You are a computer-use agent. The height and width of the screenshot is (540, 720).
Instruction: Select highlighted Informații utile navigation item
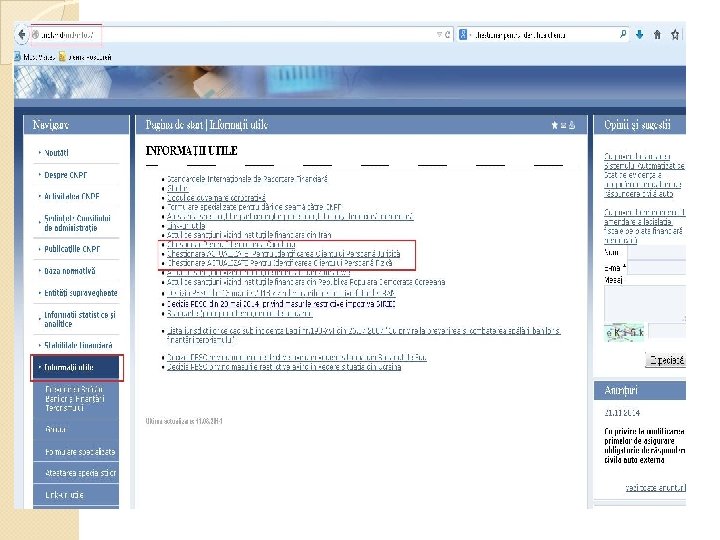point(77,367)
